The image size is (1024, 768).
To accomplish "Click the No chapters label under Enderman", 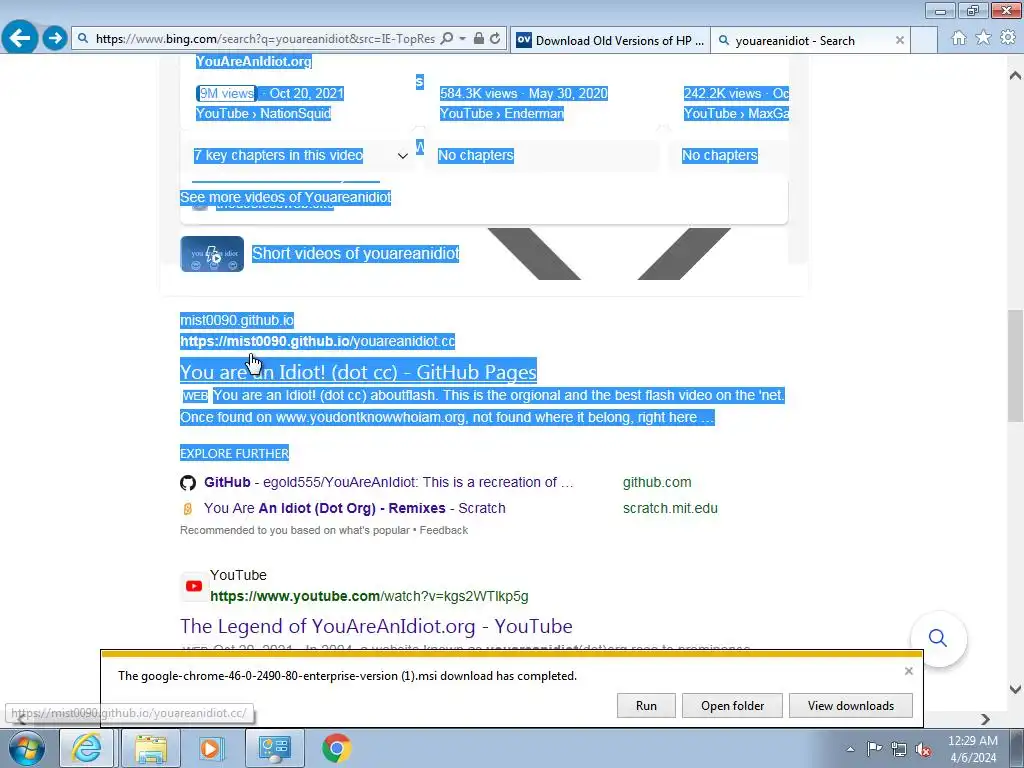I will 475,155.
